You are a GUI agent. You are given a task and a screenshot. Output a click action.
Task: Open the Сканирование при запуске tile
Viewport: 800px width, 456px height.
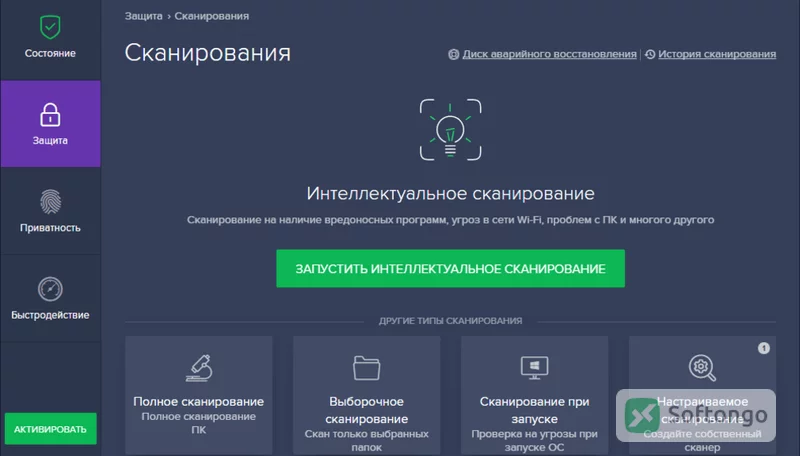tap(534, 395)
